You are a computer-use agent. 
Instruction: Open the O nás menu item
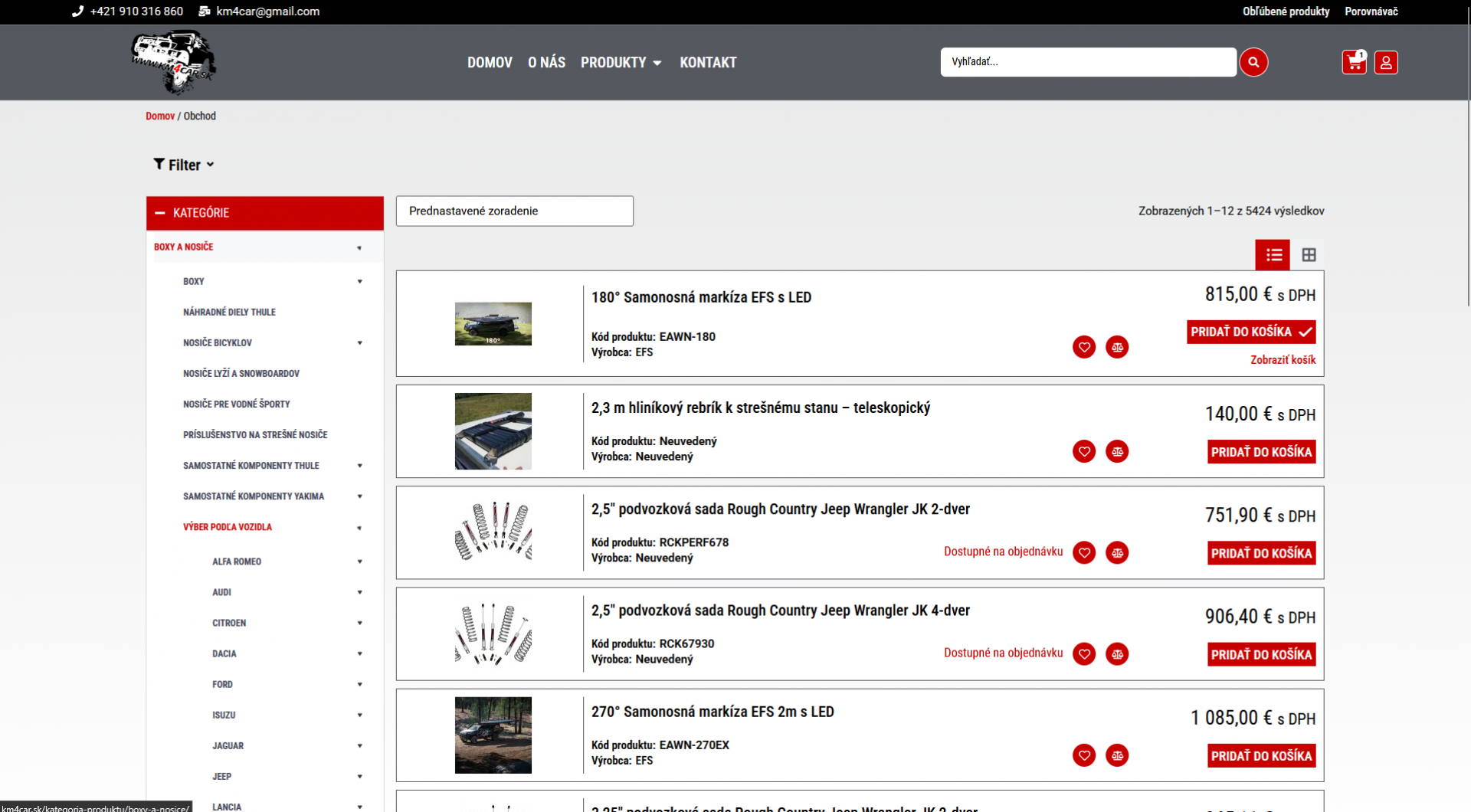coord(546,63)
